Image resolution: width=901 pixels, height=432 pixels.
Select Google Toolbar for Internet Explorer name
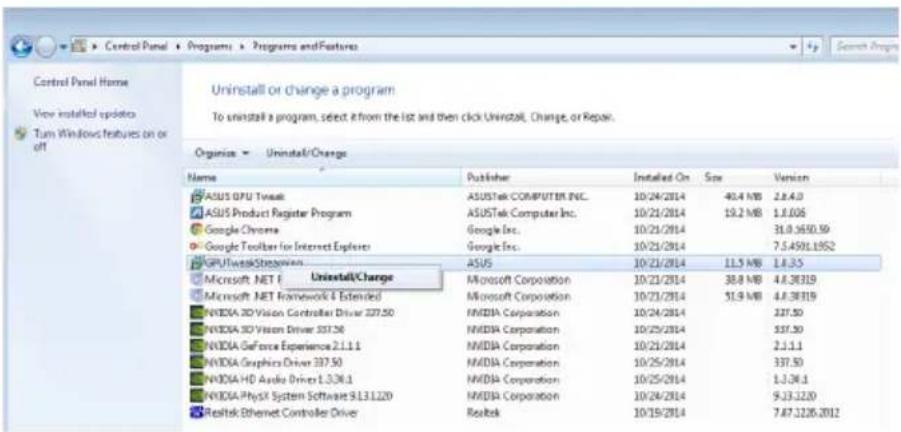(287, 246)
